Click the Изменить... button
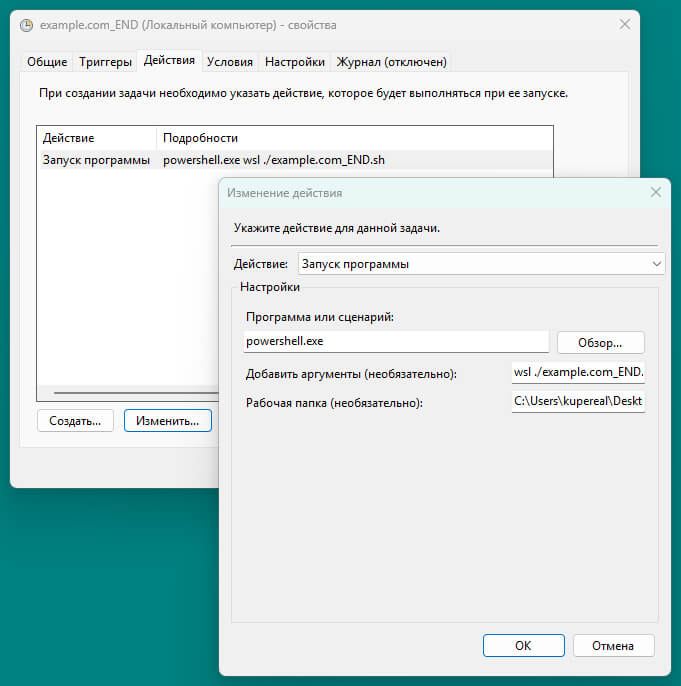Screen dimensions: 681x686 click(167, 421)
